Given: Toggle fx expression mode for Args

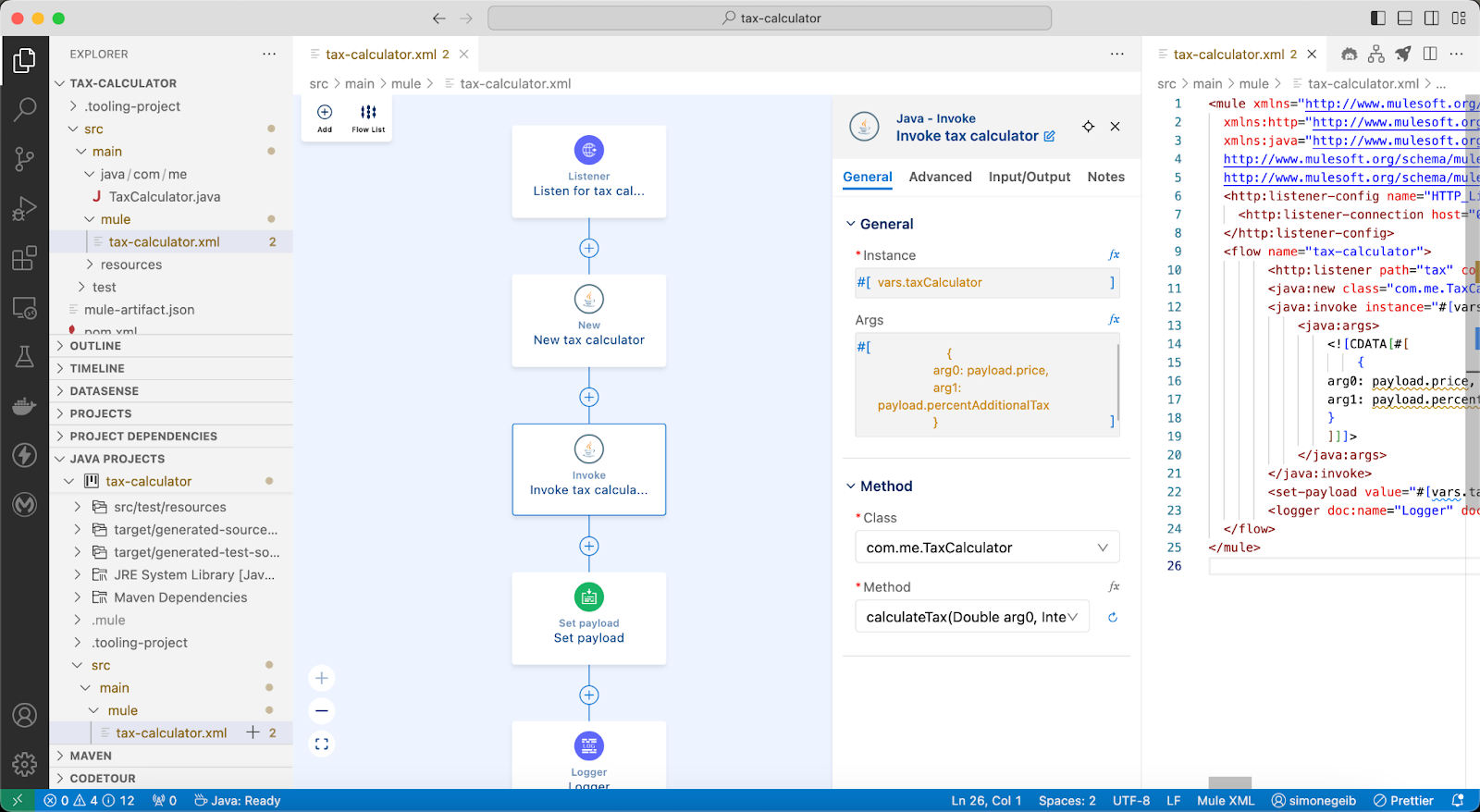Looking at the screenshot, I should click(x=1114, y=320).
